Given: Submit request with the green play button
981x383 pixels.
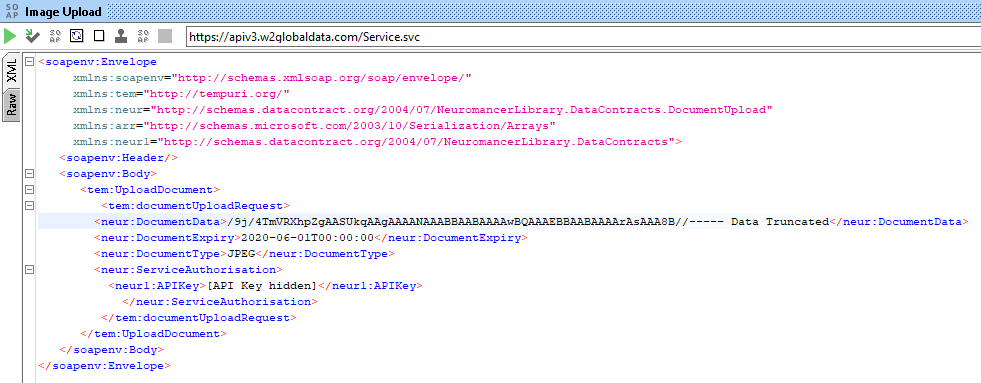Looking at the screenshot, I should click(10, 36).
